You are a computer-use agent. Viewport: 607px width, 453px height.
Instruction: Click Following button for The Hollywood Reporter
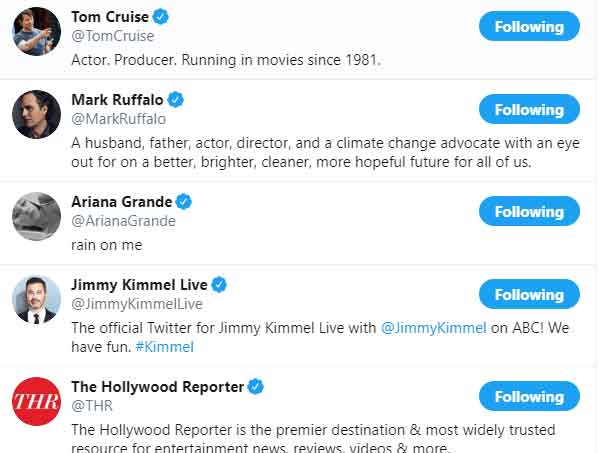529,396
